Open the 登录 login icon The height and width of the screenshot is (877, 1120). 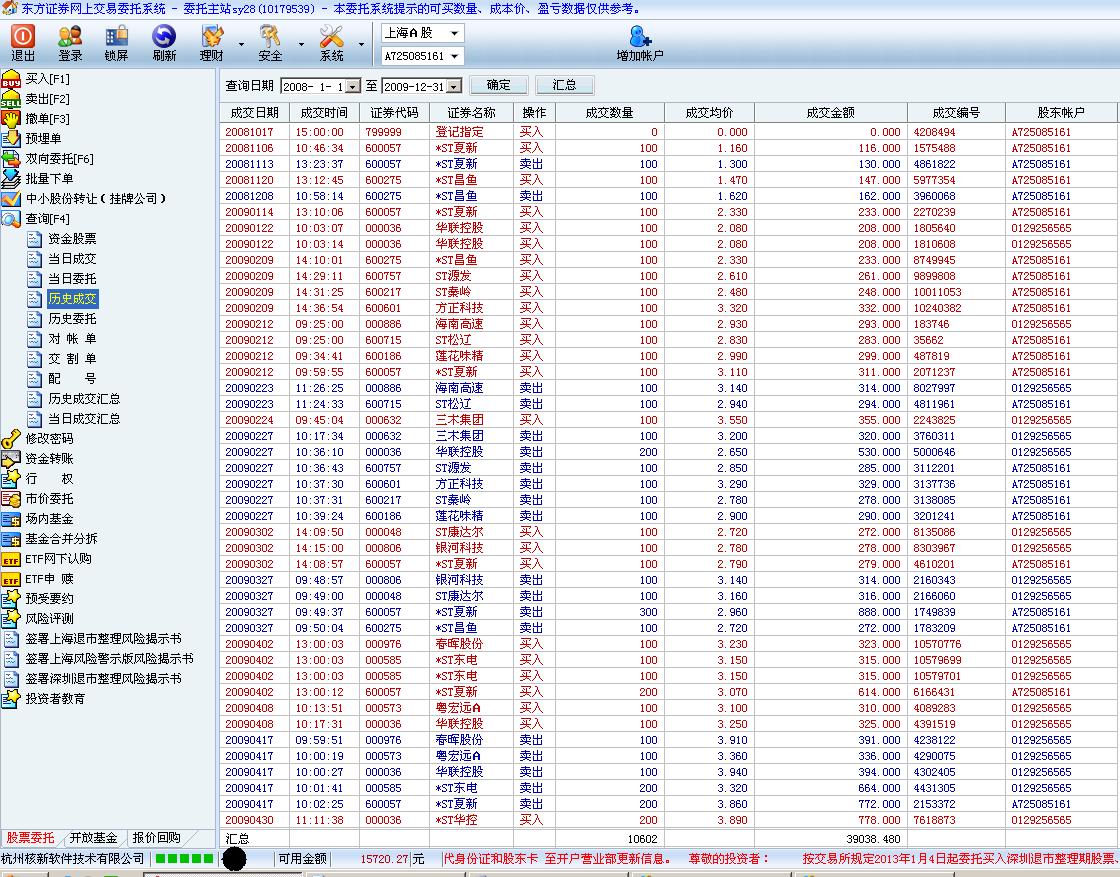pyautogui.click(x=70, y=36)
